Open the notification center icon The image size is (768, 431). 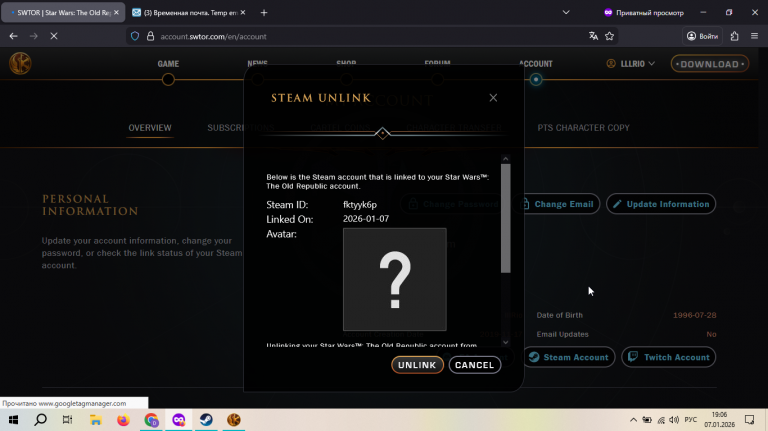click(x=750, y=420)
